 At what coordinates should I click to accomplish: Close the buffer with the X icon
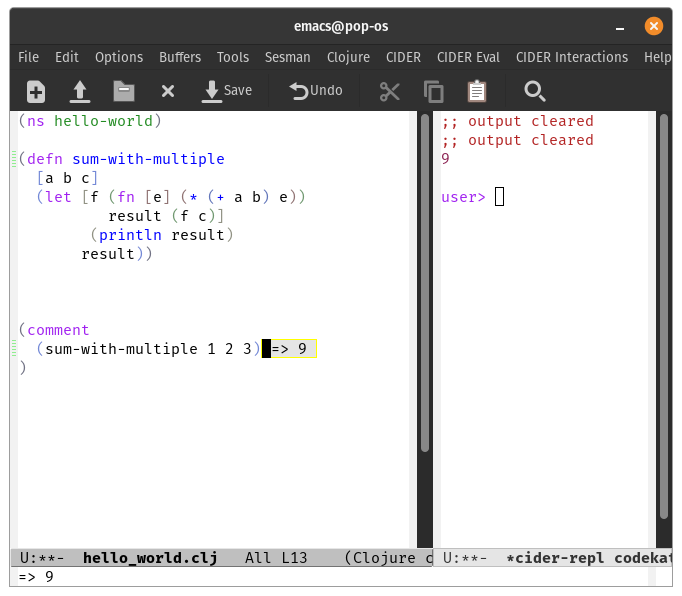pyautogui.click(x=168, y=92)
